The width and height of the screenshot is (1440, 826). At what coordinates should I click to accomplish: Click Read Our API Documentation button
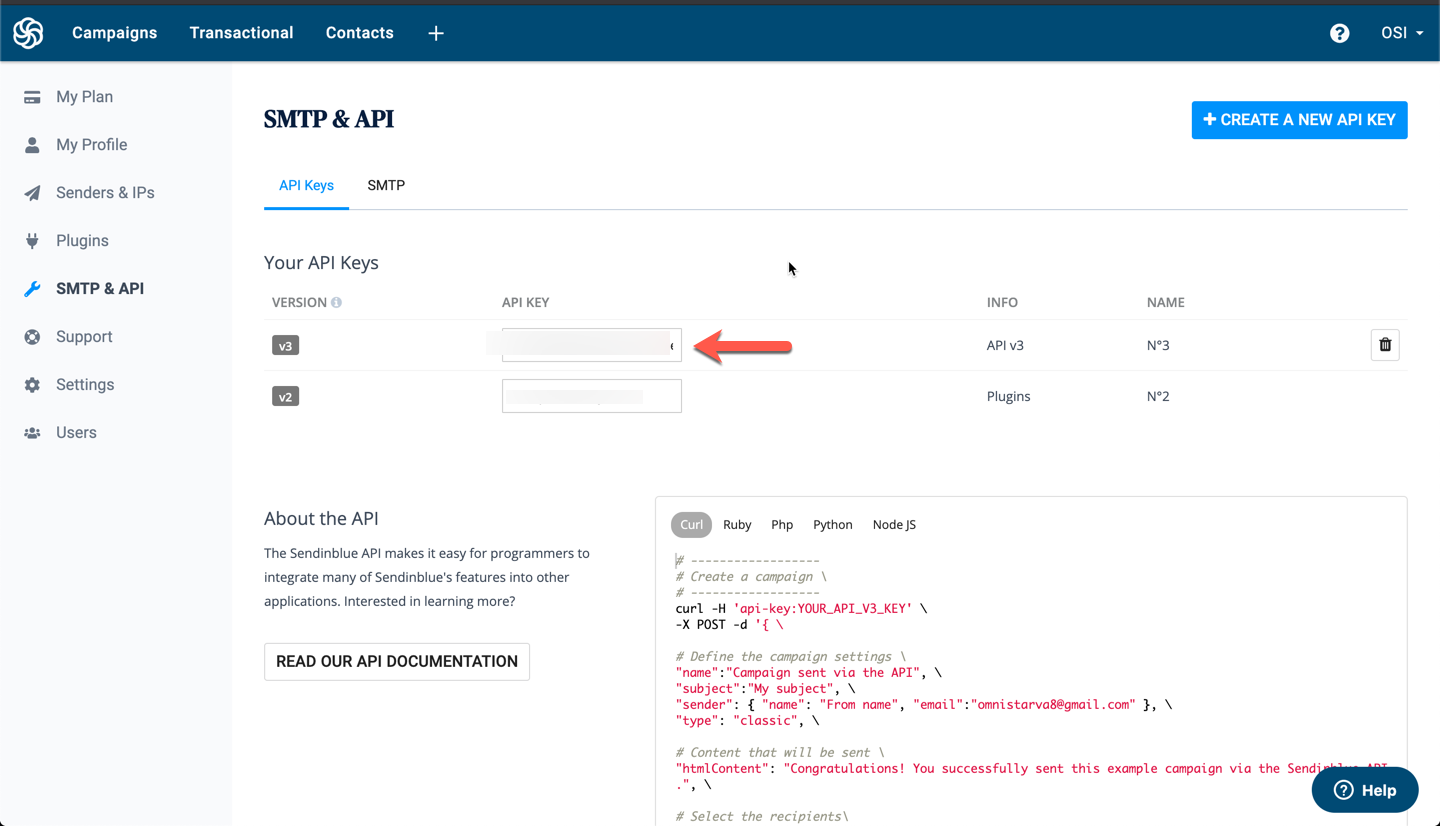click(397, 662)
